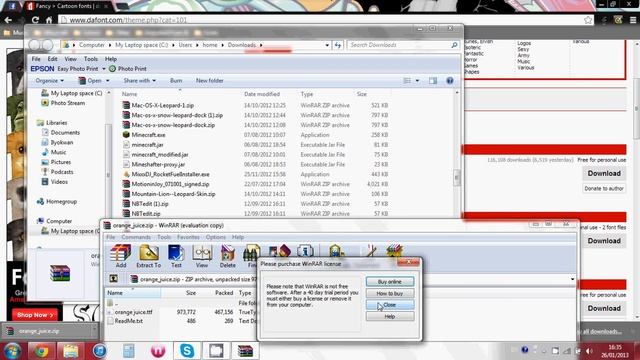Click the View icon in WinRAR toolbar

(202, 256)
